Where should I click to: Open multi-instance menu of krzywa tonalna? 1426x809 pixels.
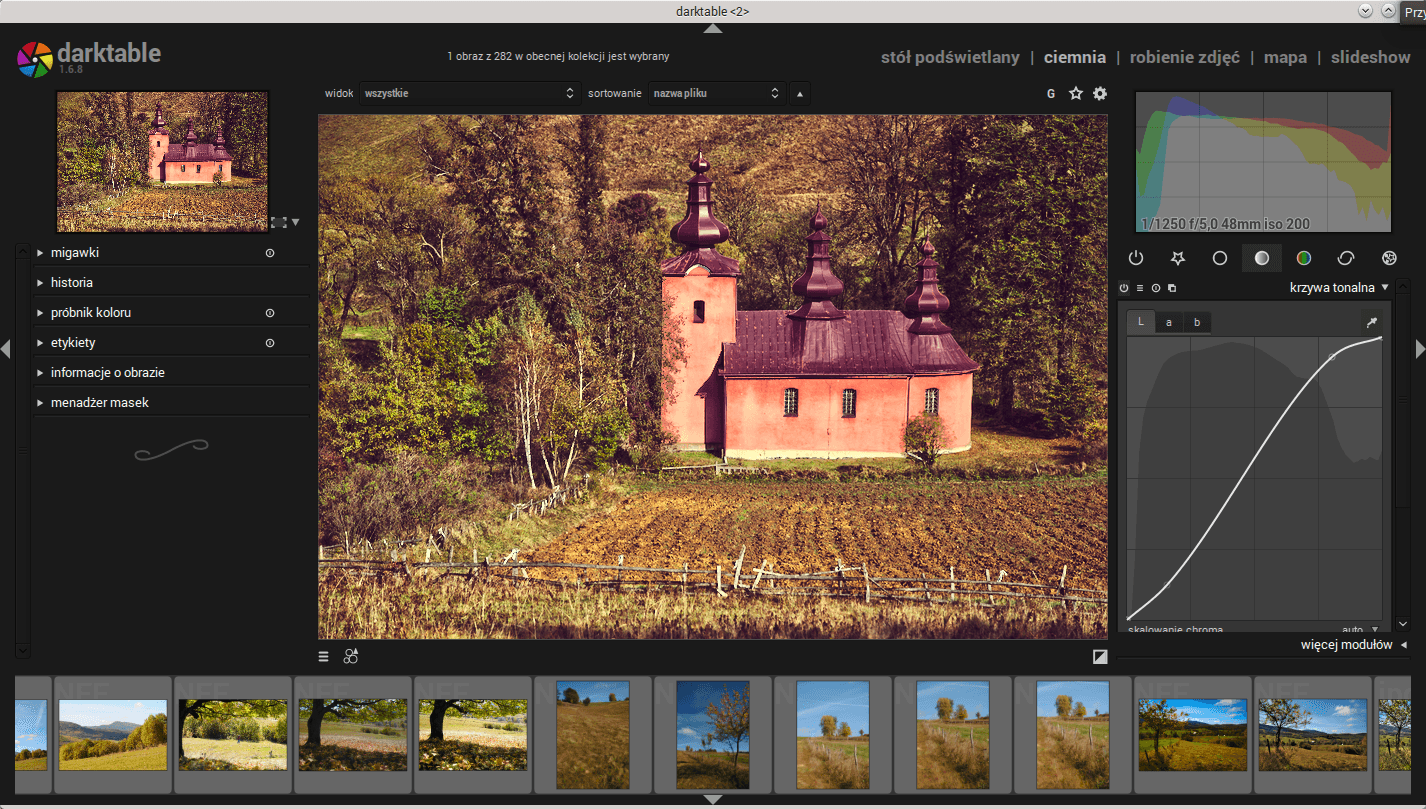(1172, 288)
